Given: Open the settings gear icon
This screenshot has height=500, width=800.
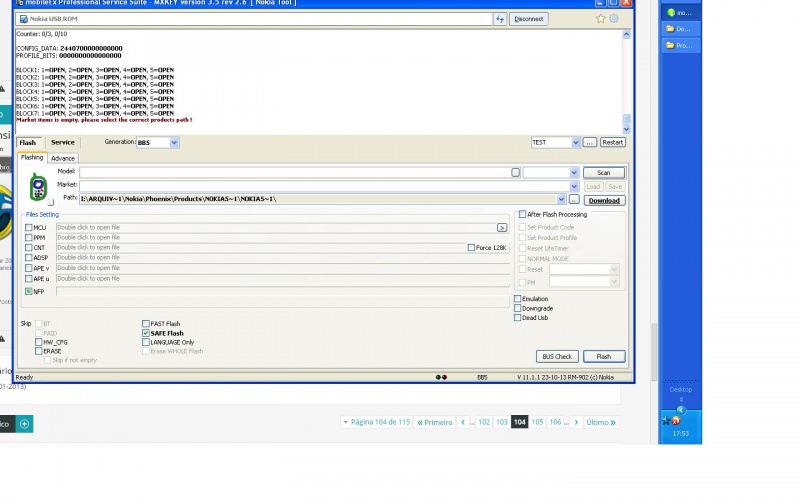Looking at the screenshot, I should point(614,18).
